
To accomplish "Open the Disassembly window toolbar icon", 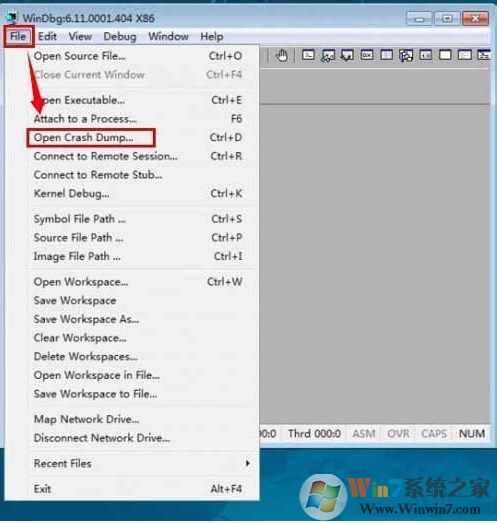I will [426, 55].
